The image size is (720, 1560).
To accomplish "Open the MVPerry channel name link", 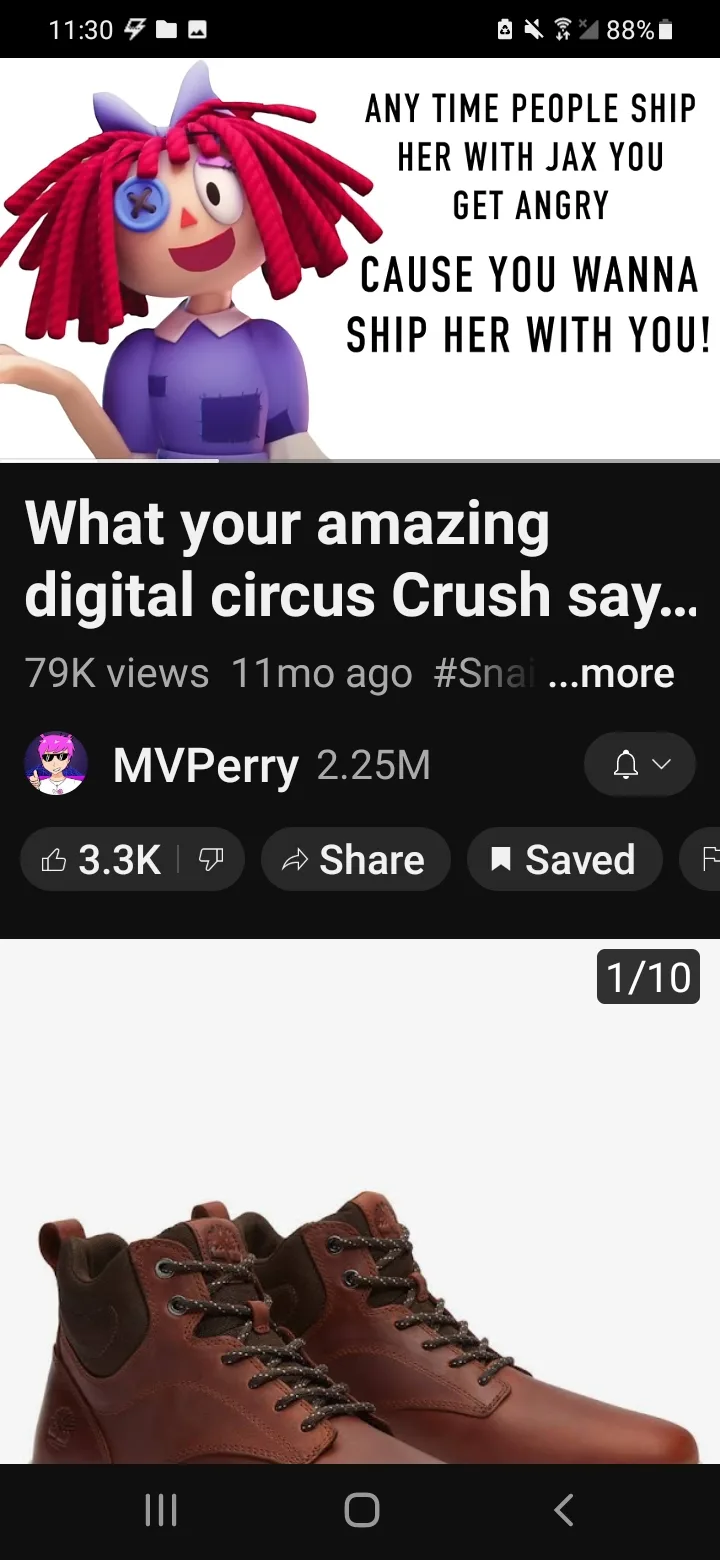I will 205,766.
